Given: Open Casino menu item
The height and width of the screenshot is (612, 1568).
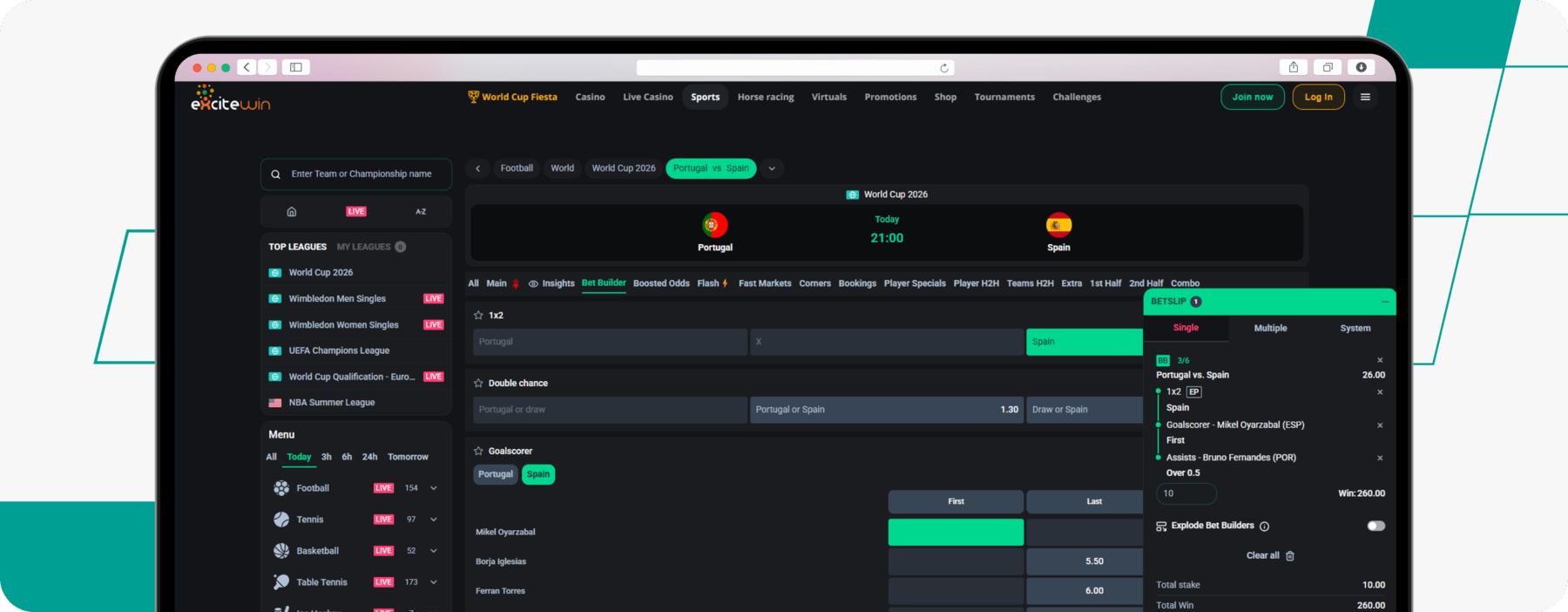Looking at the screenshot, I should click(590, 98).
